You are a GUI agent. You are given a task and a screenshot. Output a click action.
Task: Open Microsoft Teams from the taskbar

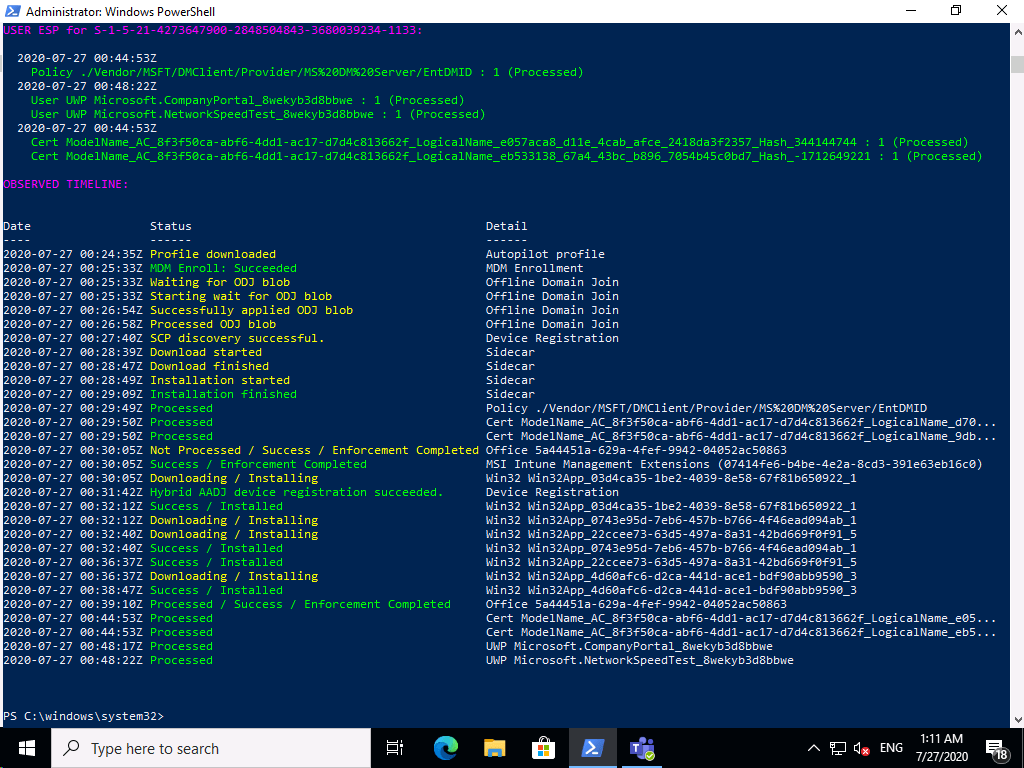642,748
